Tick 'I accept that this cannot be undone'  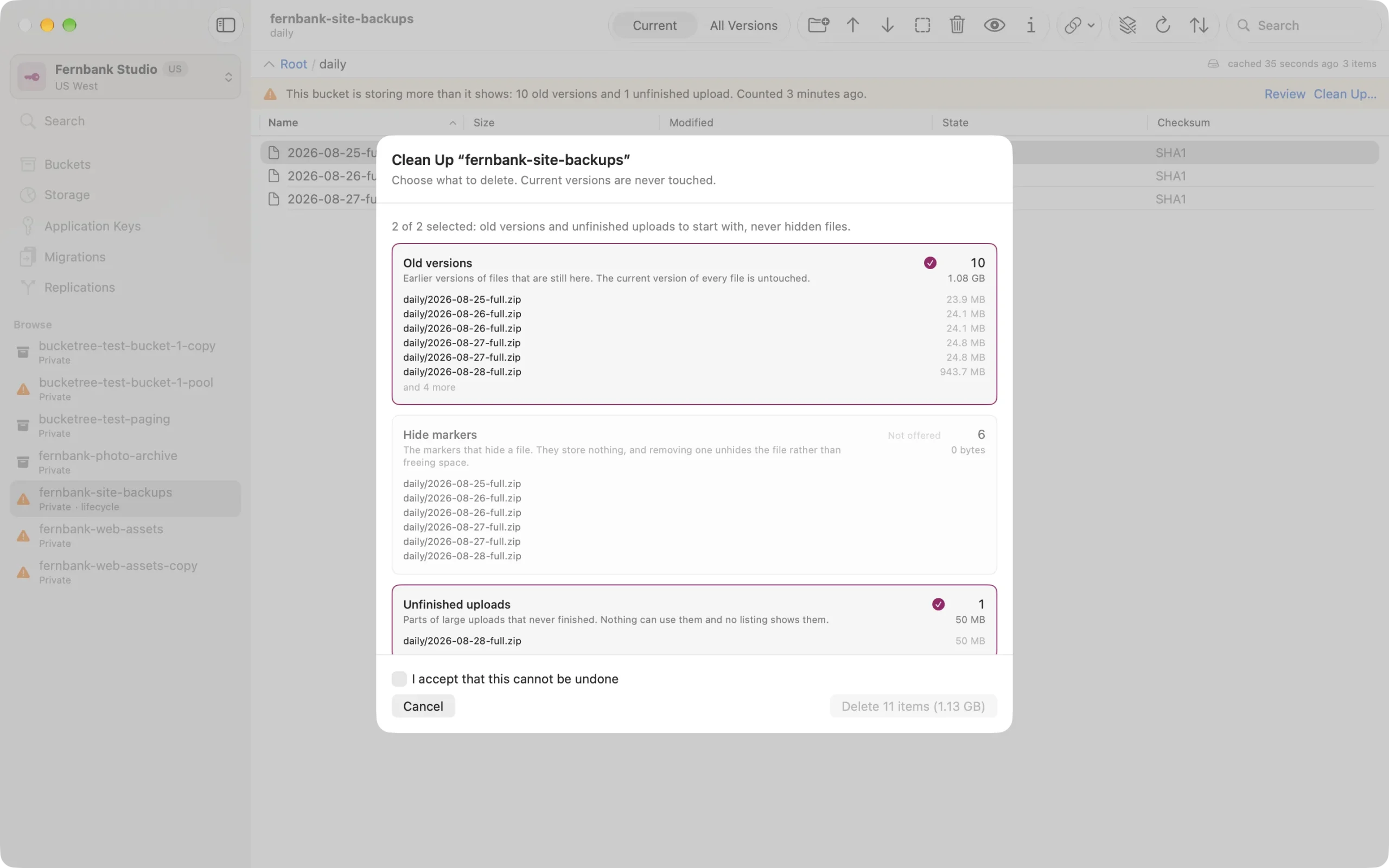pos(399,679)
